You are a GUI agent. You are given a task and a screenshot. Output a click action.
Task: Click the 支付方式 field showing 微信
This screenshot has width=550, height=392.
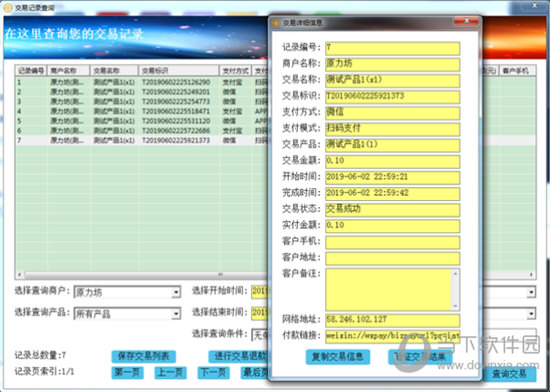coord(393,113)
